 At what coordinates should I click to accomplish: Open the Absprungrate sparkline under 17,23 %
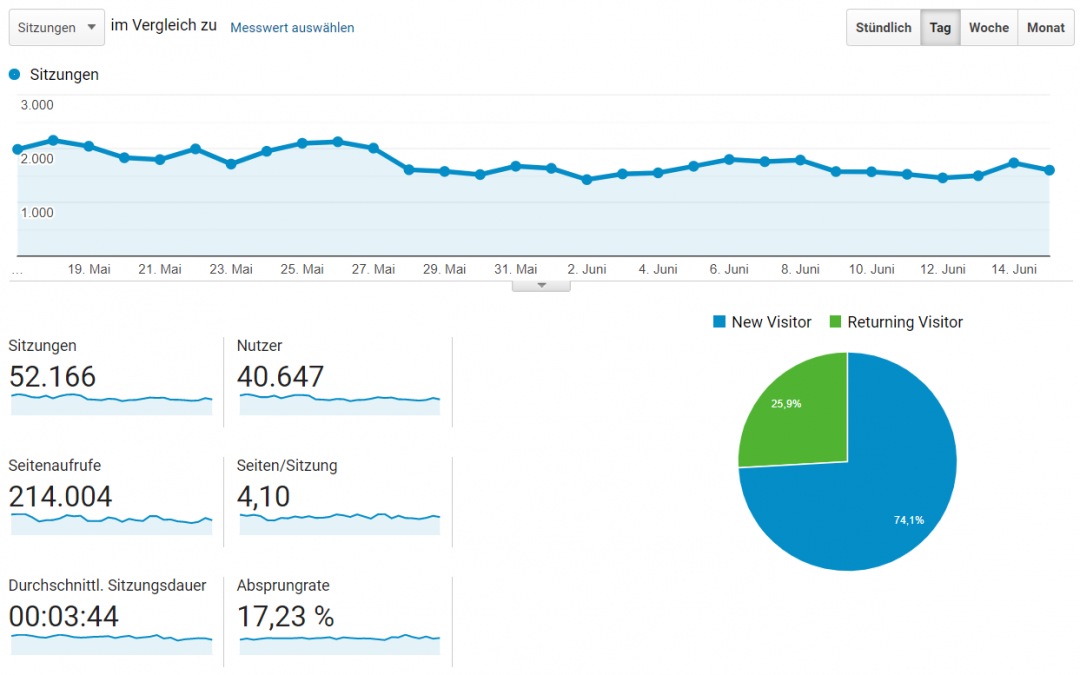coord(339,643)
